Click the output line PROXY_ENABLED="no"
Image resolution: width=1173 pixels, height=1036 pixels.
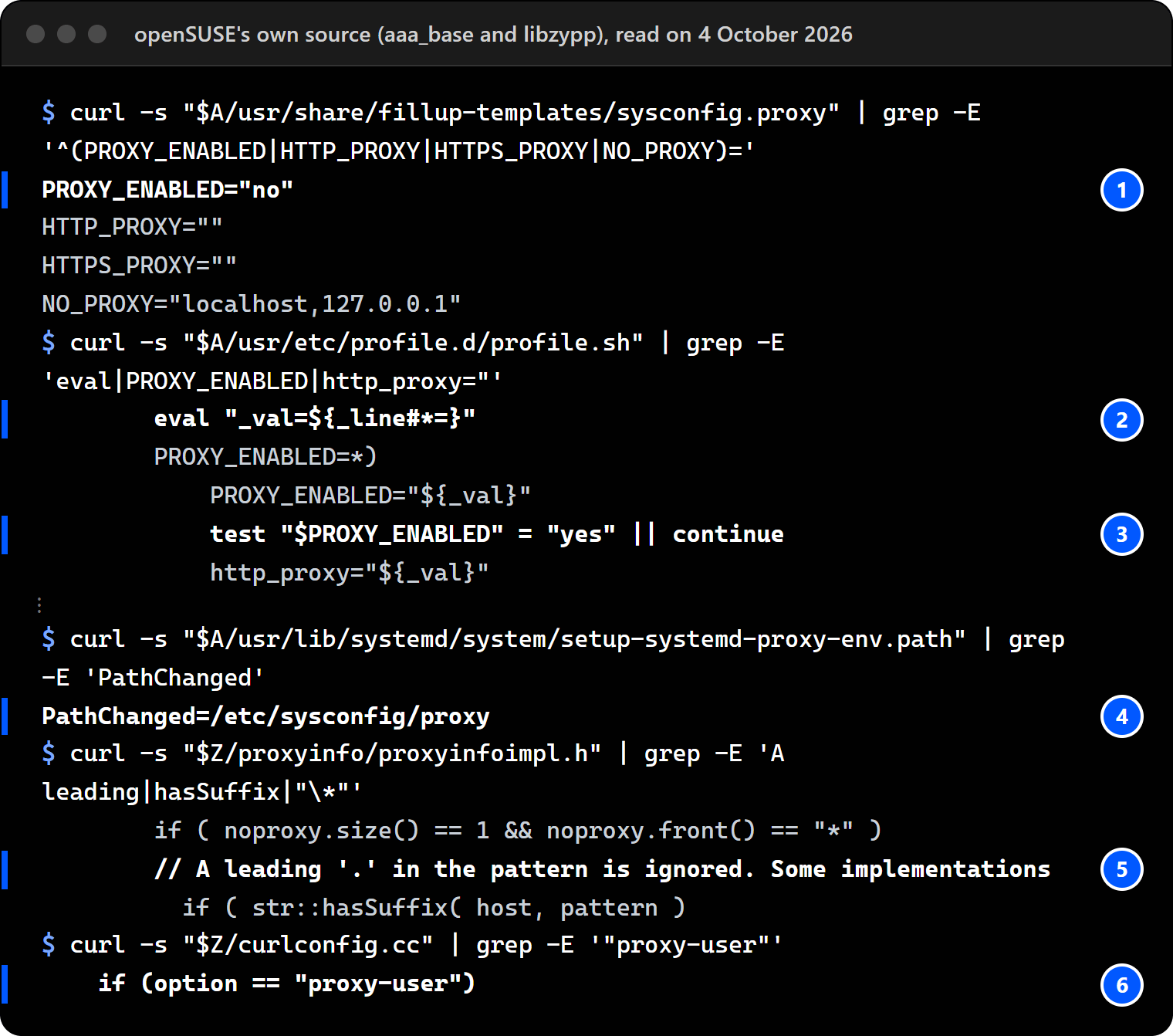(x=167, y=190)
